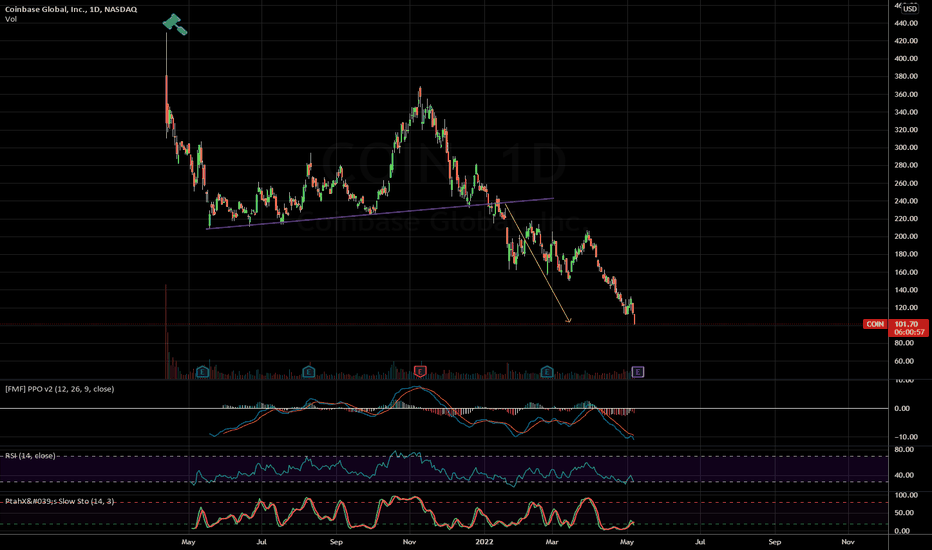
Task: Click the 440.00 price axis label
Action: coord(905,23)
